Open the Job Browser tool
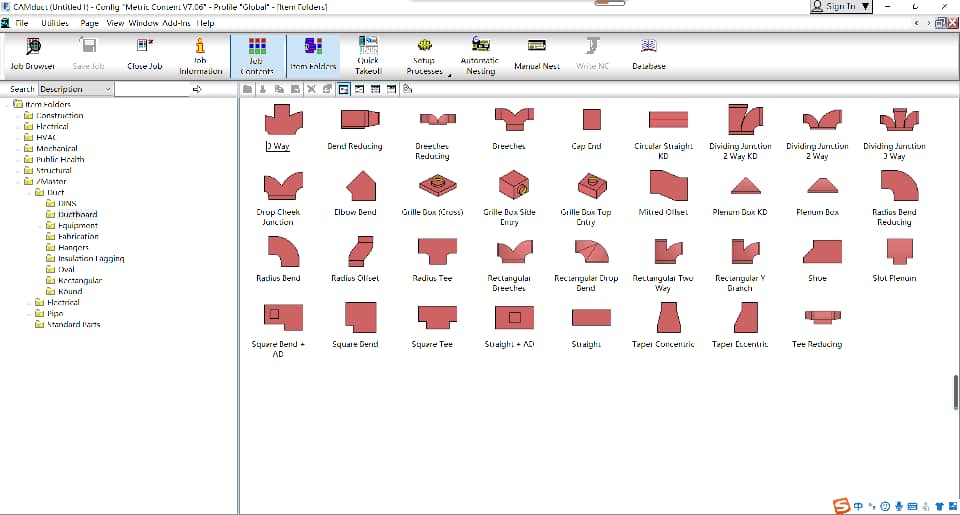960x515 pixels. coord(32,55)
